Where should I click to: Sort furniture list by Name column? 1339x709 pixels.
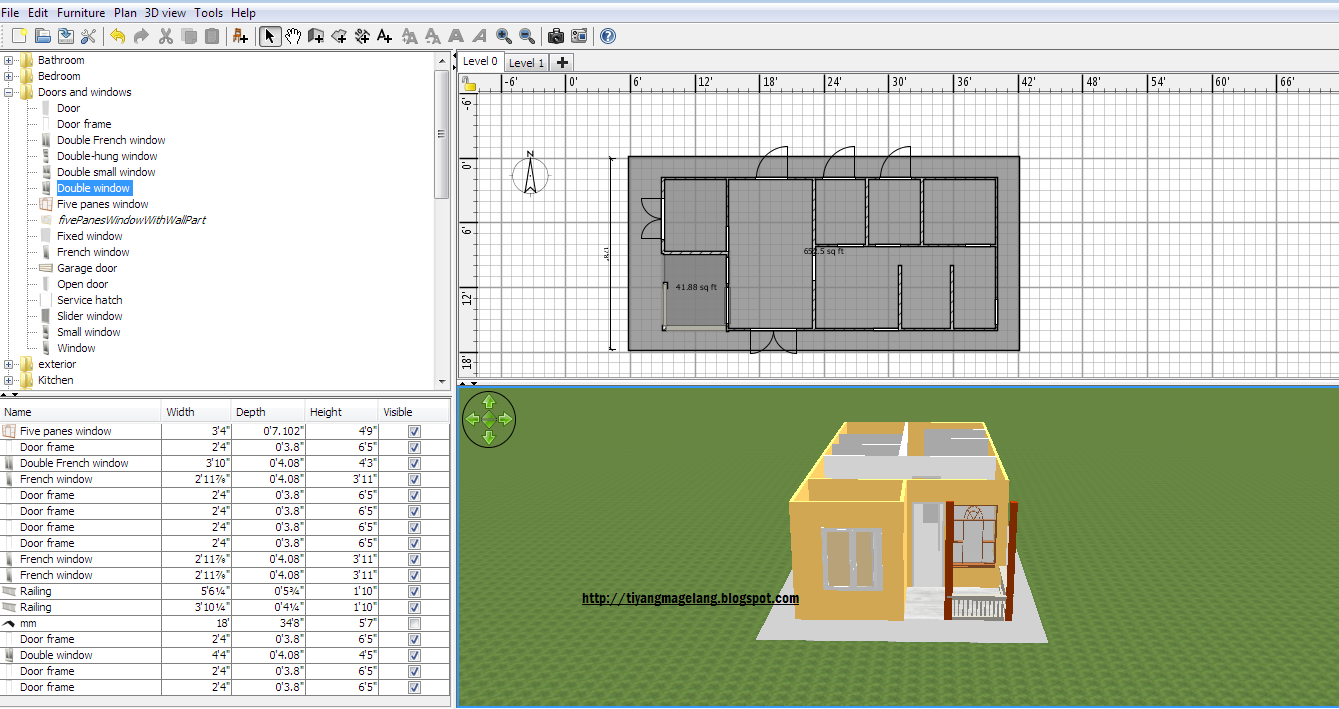point(81,412)
